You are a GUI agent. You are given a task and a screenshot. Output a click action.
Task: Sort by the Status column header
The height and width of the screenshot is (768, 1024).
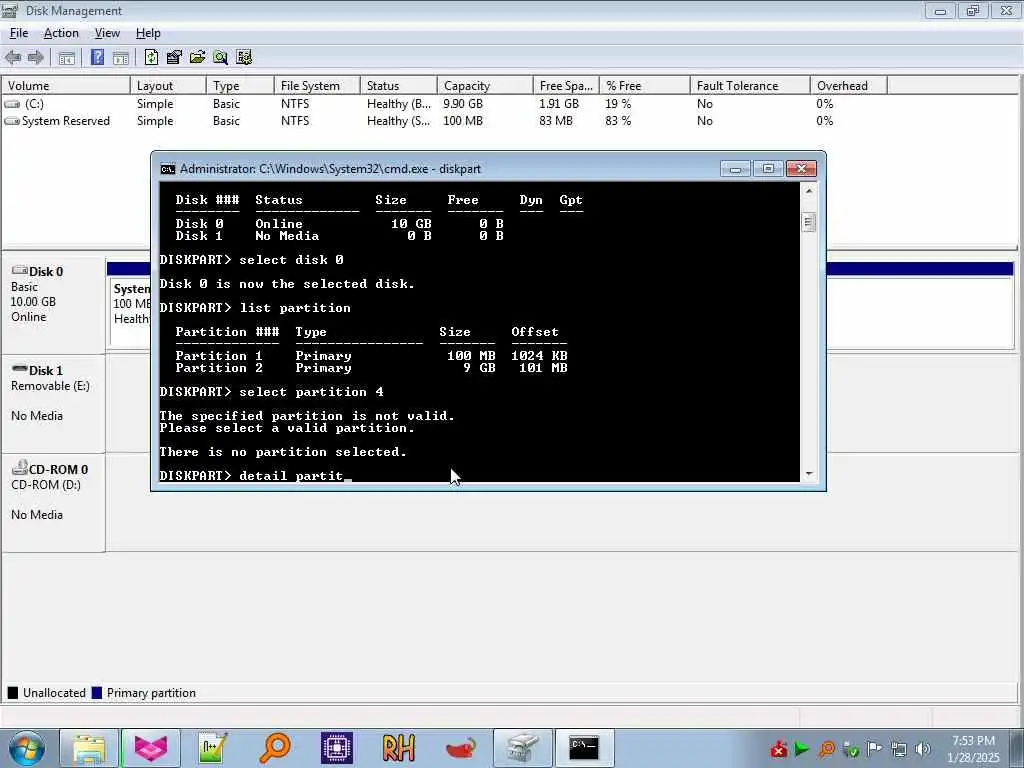pos(398,86)
